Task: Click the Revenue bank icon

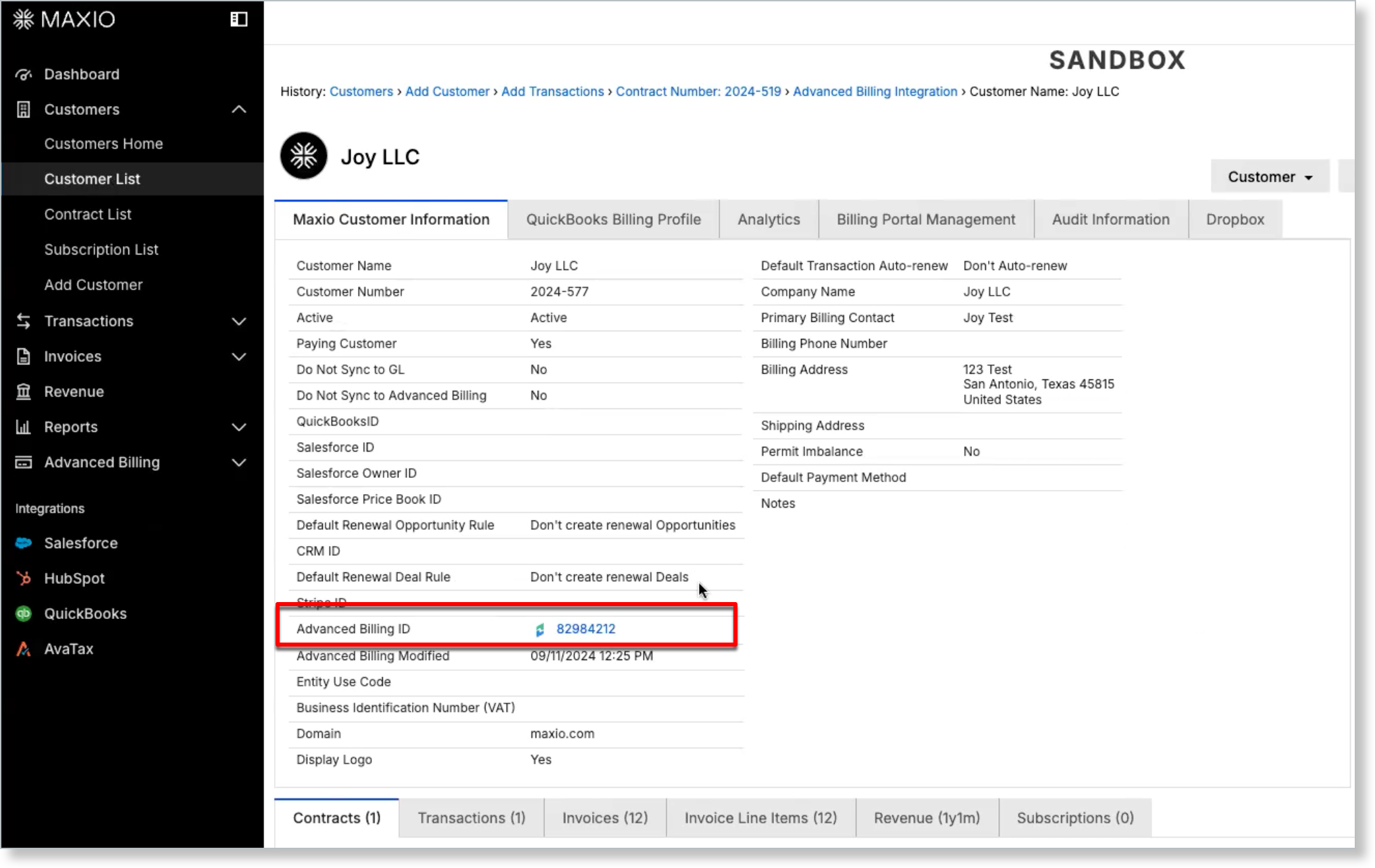Action: coord(24,391)
